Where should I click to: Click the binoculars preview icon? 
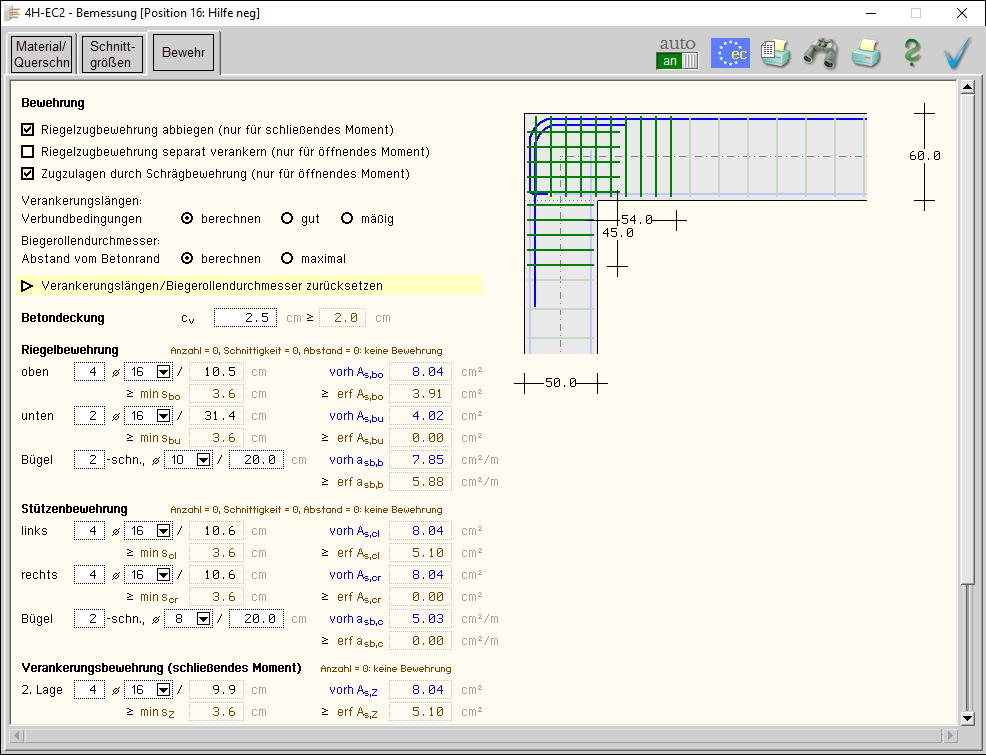click(820, 53)
